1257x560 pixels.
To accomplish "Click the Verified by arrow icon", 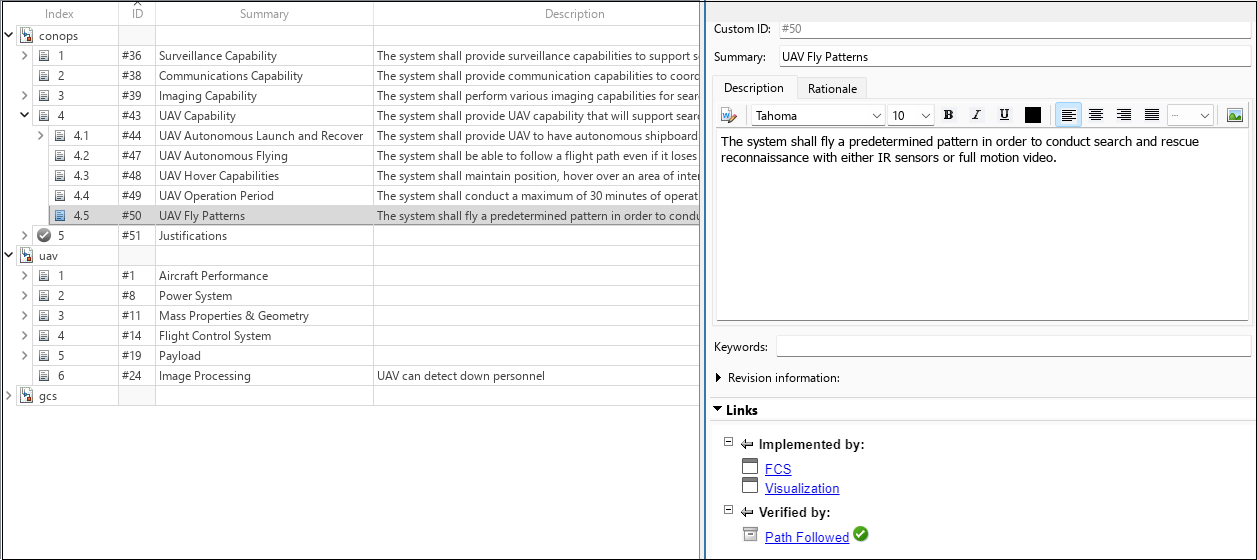I will click(747, 512).
